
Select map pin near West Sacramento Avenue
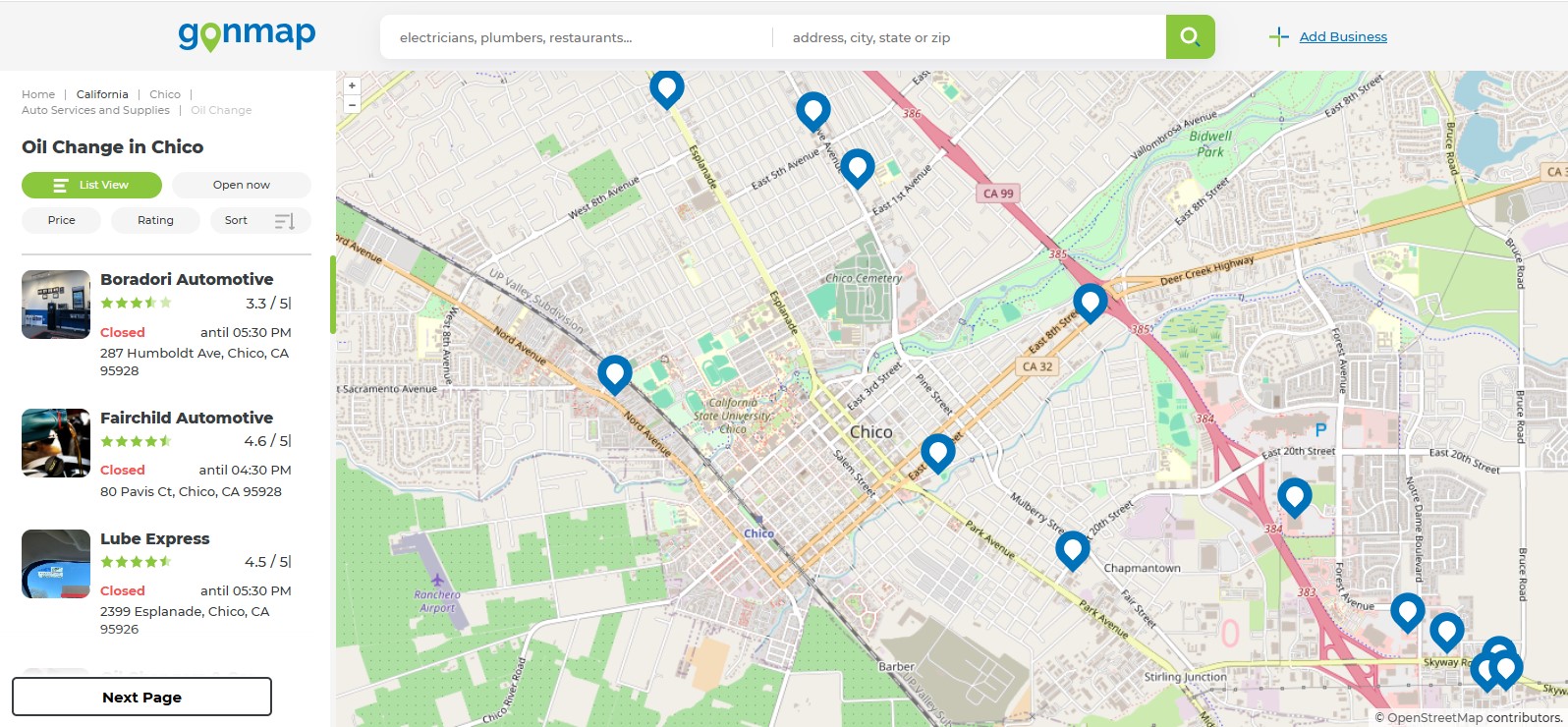615,373
